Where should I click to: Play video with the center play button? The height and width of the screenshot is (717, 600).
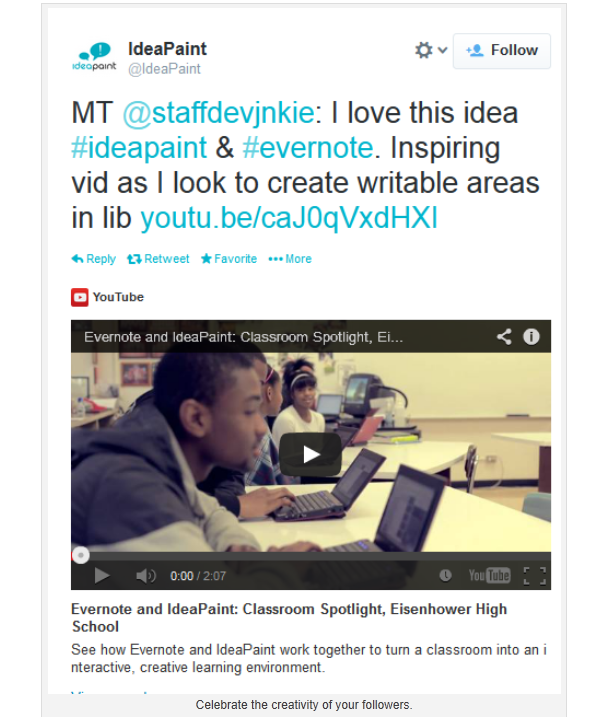311,455
